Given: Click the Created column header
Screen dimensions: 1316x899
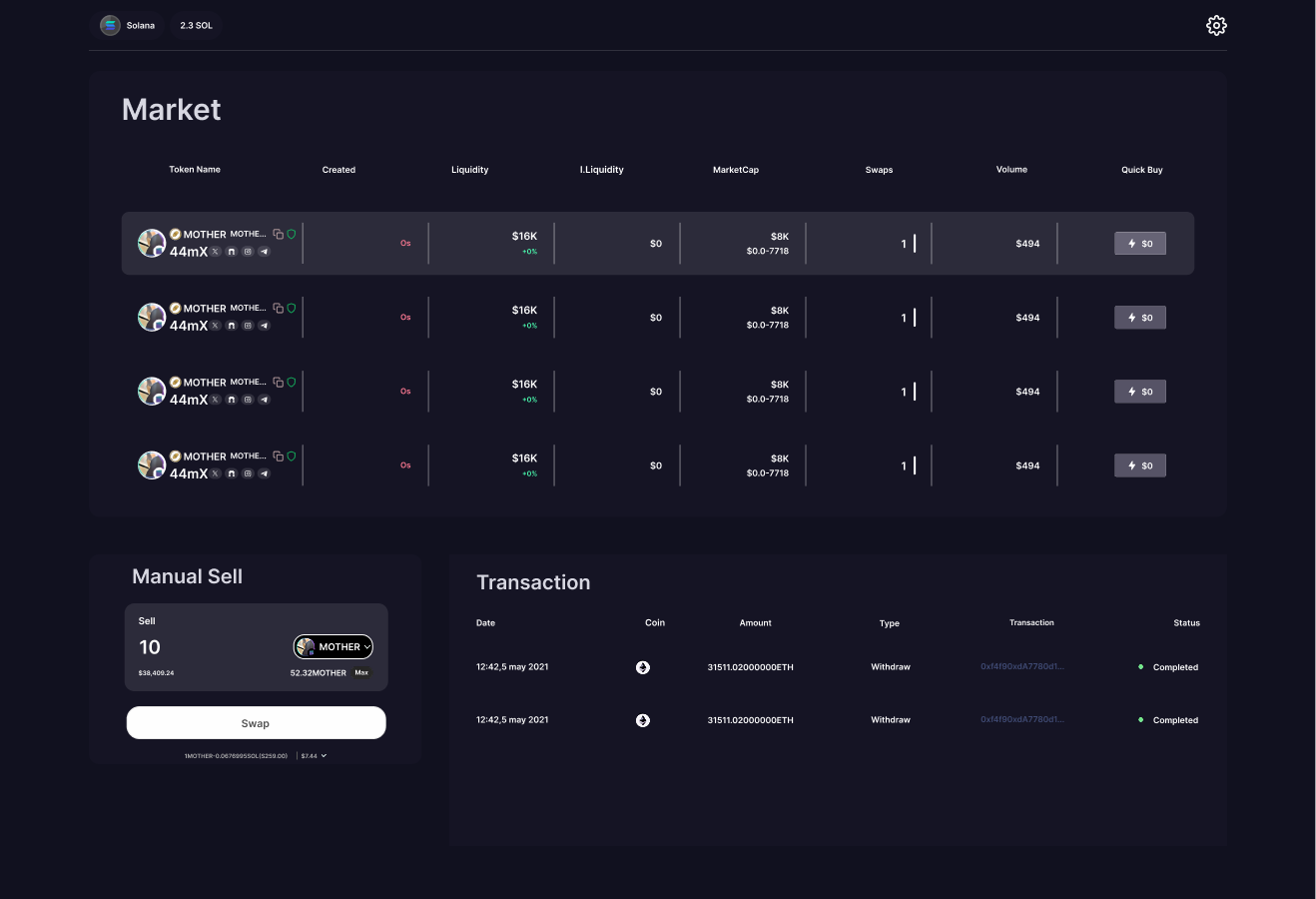Looking at the screenshot, I should [338, 170].
